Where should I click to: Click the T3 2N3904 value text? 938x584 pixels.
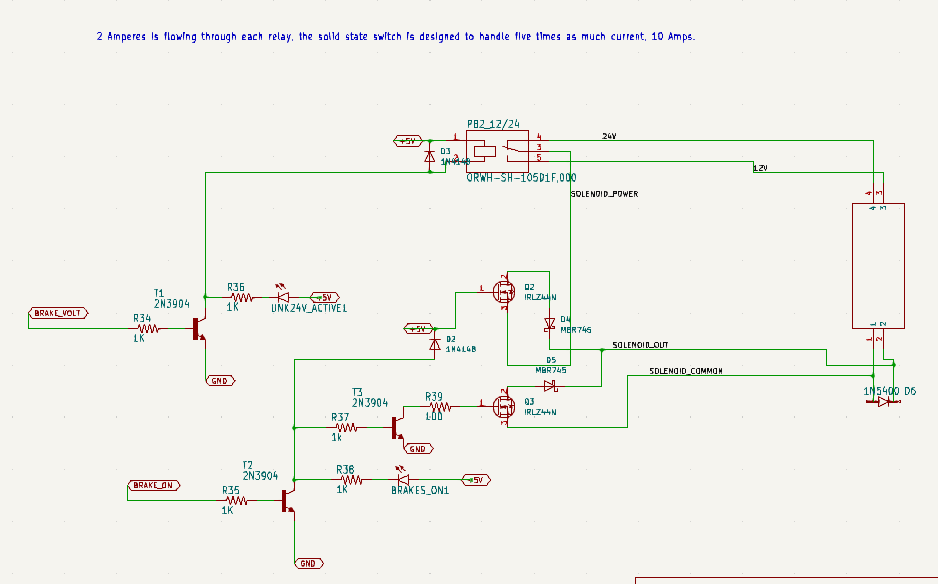pos(370,403)
